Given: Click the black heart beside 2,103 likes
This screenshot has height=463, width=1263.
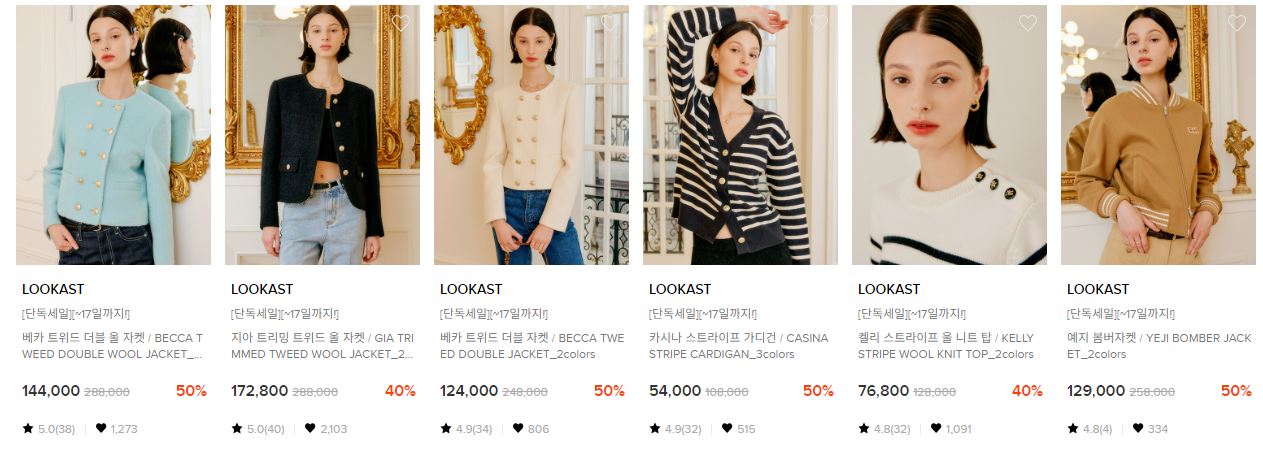Looking at the screenshot, I should (x=310, y=429).
